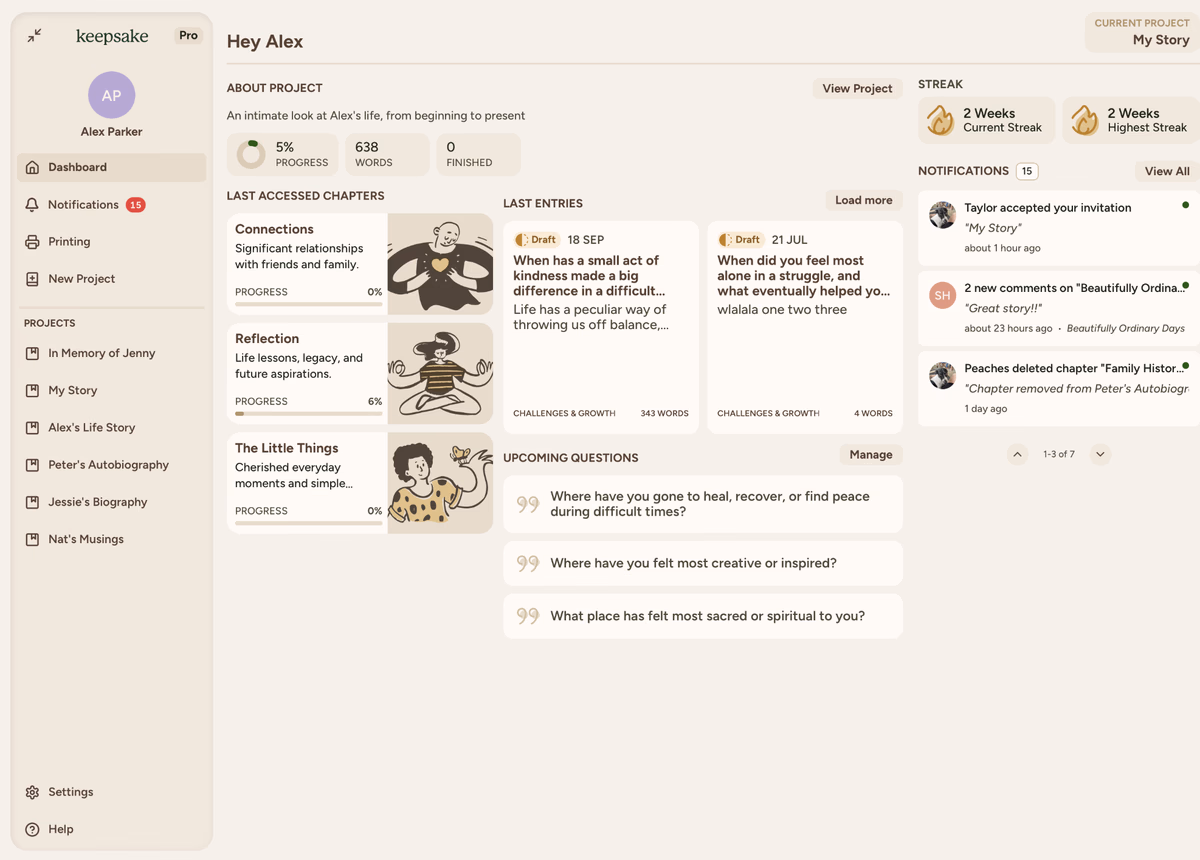The width and height of the screenshot is (1200, 860).
Task: Click the Notifications bell icon in sidebar
Action: pyautogui.click(x=32, y=205)
